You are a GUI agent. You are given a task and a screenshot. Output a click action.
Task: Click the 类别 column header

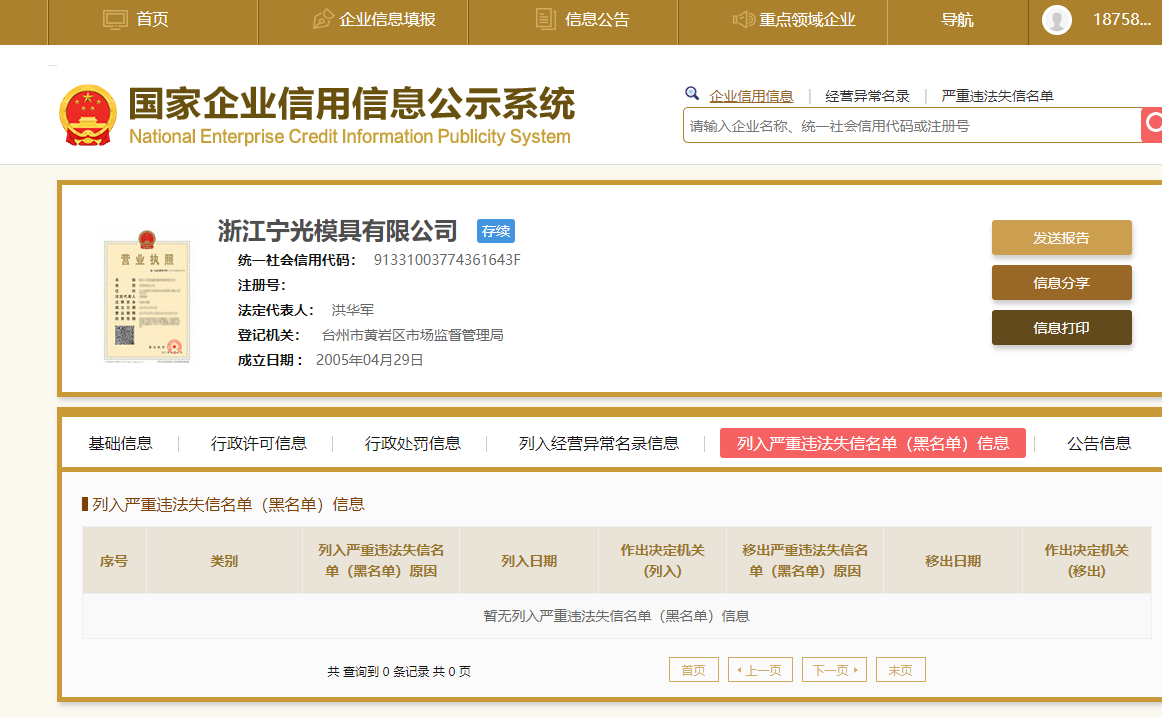(x=225, y=561)
